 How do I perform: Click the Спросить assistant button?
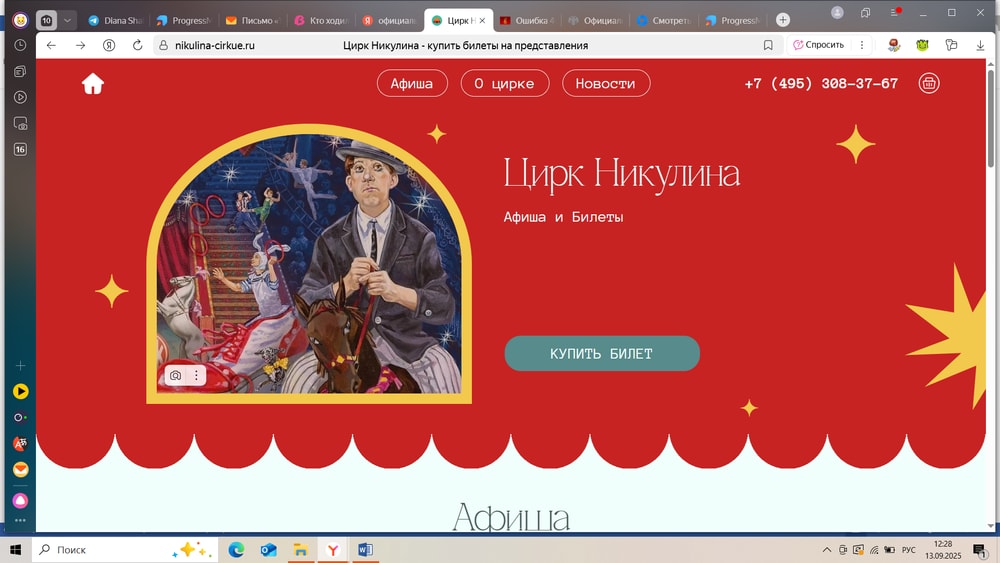click(818, 45)
